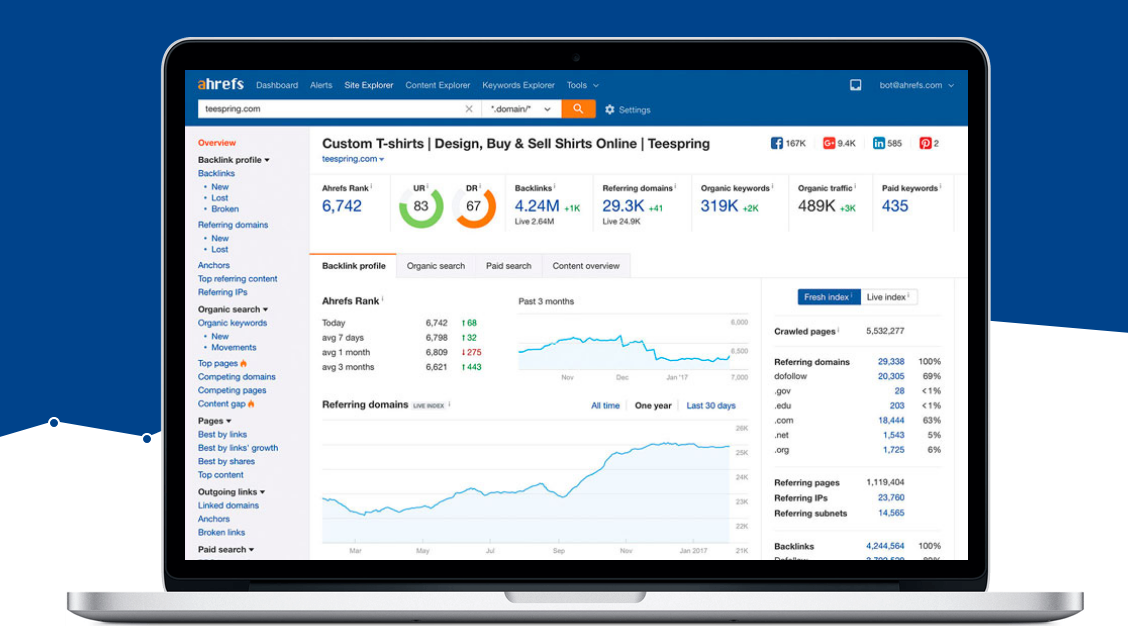Clear the teespring.com search field
This screenshot has height=628, width=1128.
[x=469, y=109]
